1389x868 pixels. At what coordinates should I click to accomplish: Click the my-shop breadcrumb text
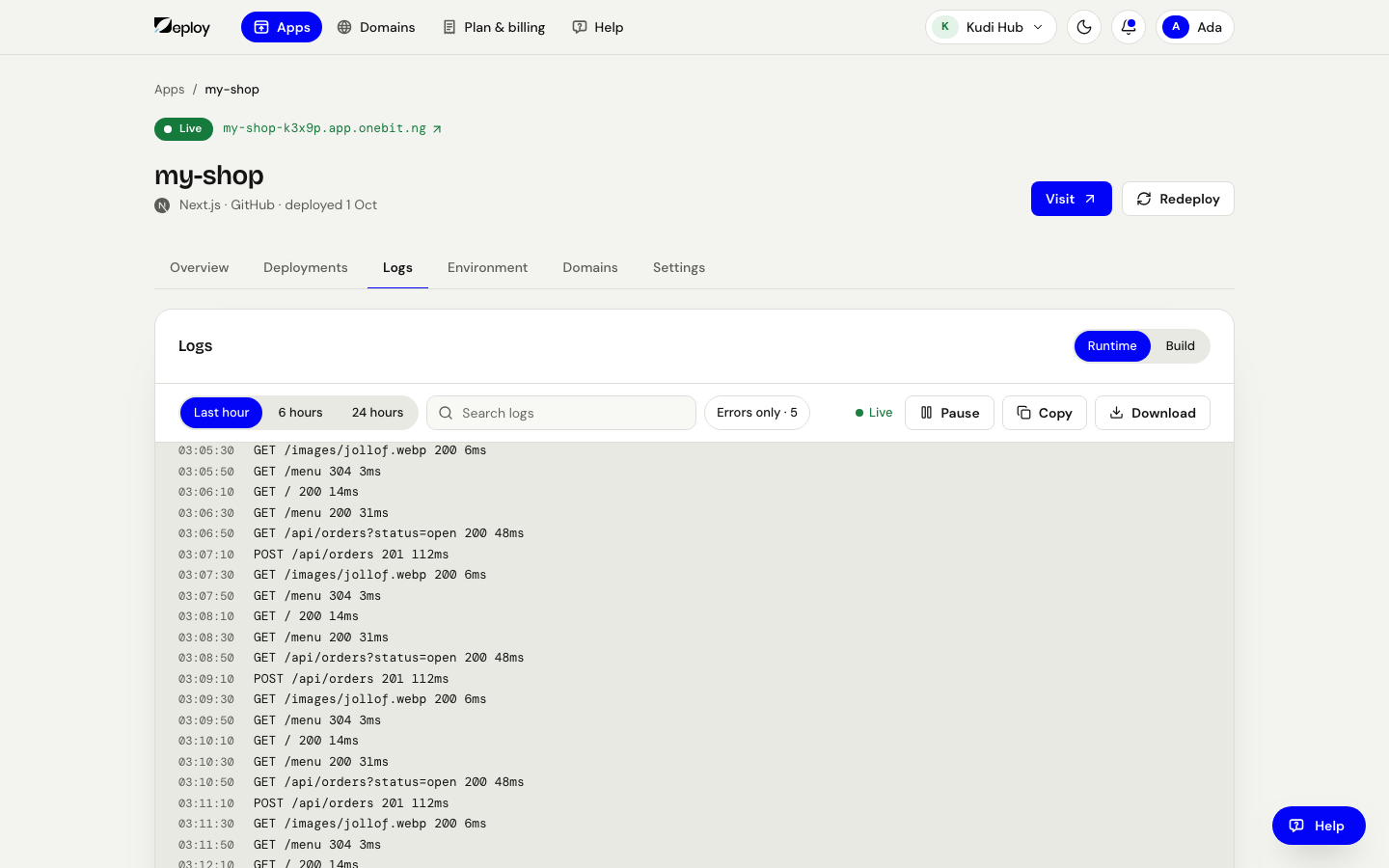click(231, 89)
